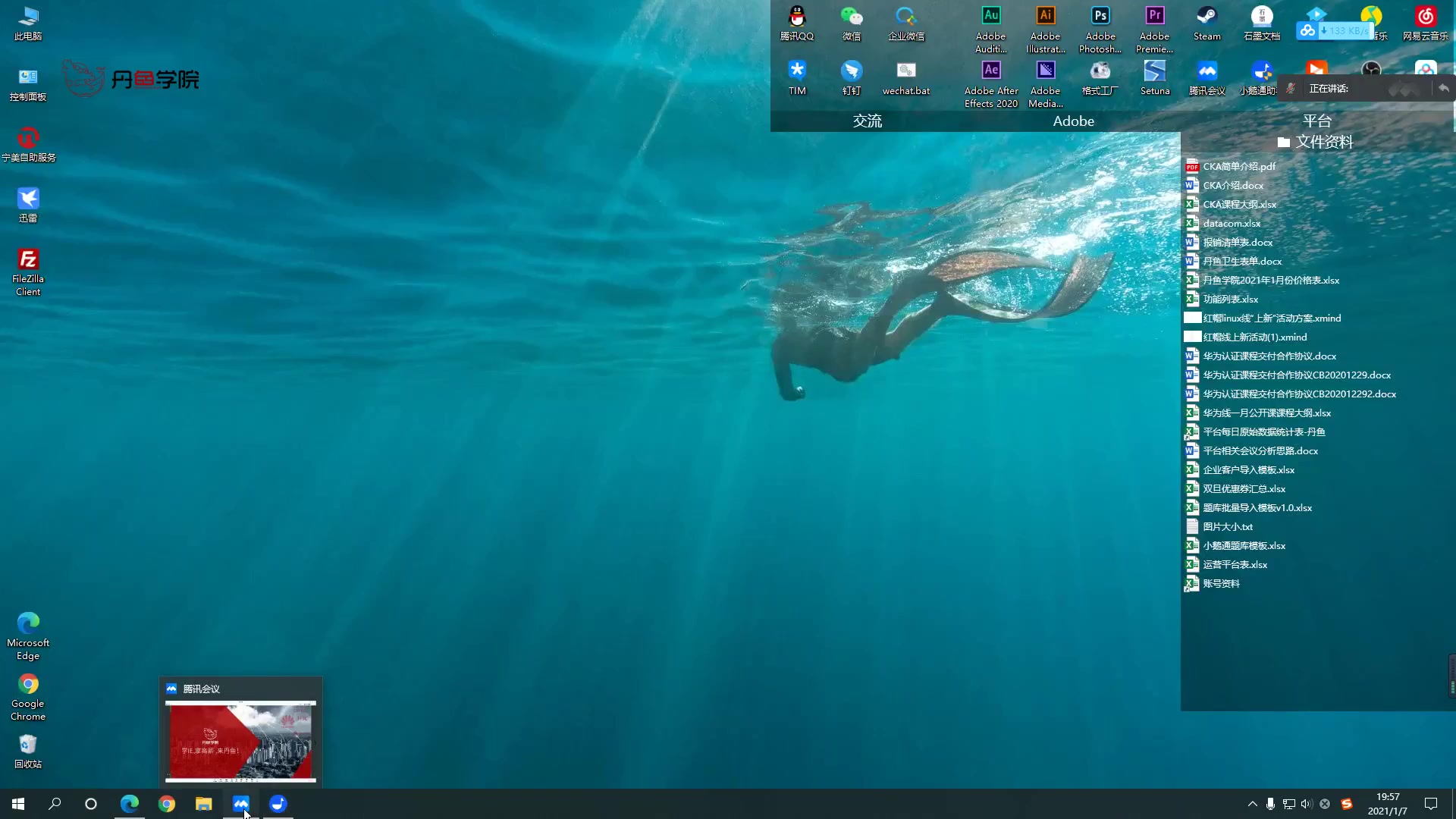Click the return arrow on meeting bar
Viewport: 1456px width, 819px height.
1444,89
